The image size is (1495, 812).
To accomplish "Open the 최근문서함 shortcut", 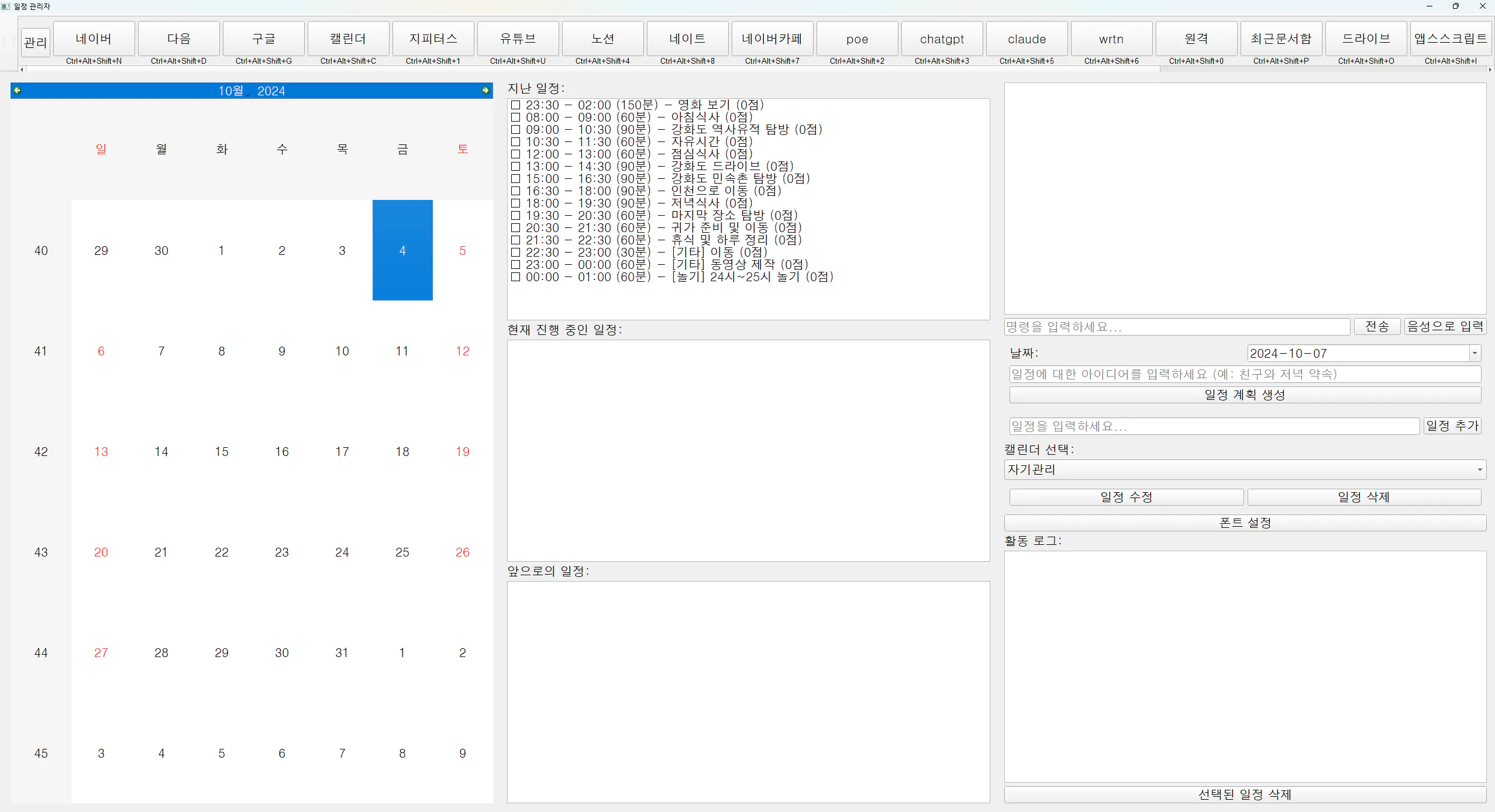I will pyautogui.click(x=1281, y=39).
